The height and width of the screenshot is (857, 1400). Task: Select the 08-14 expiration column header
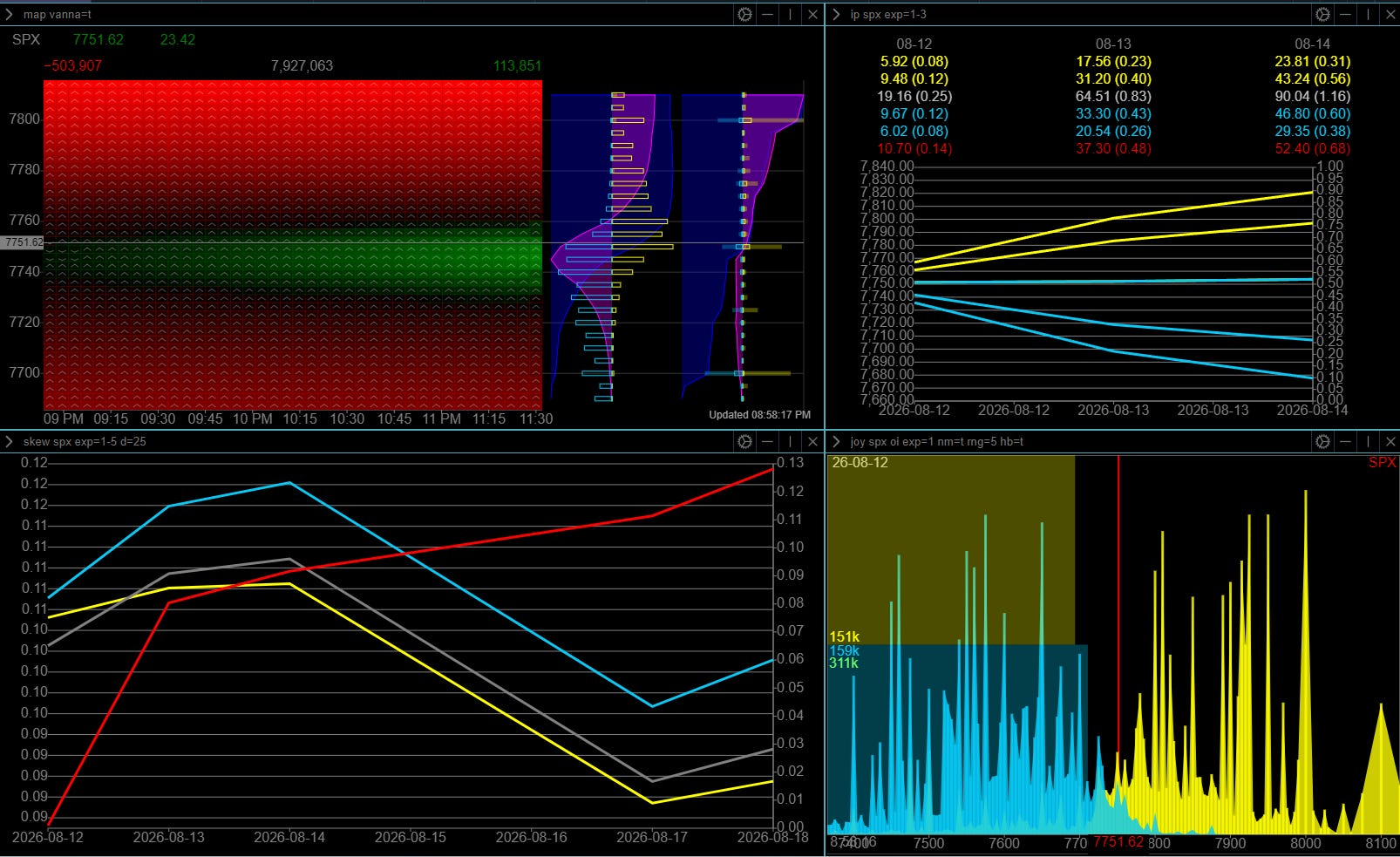point(1312,44)
